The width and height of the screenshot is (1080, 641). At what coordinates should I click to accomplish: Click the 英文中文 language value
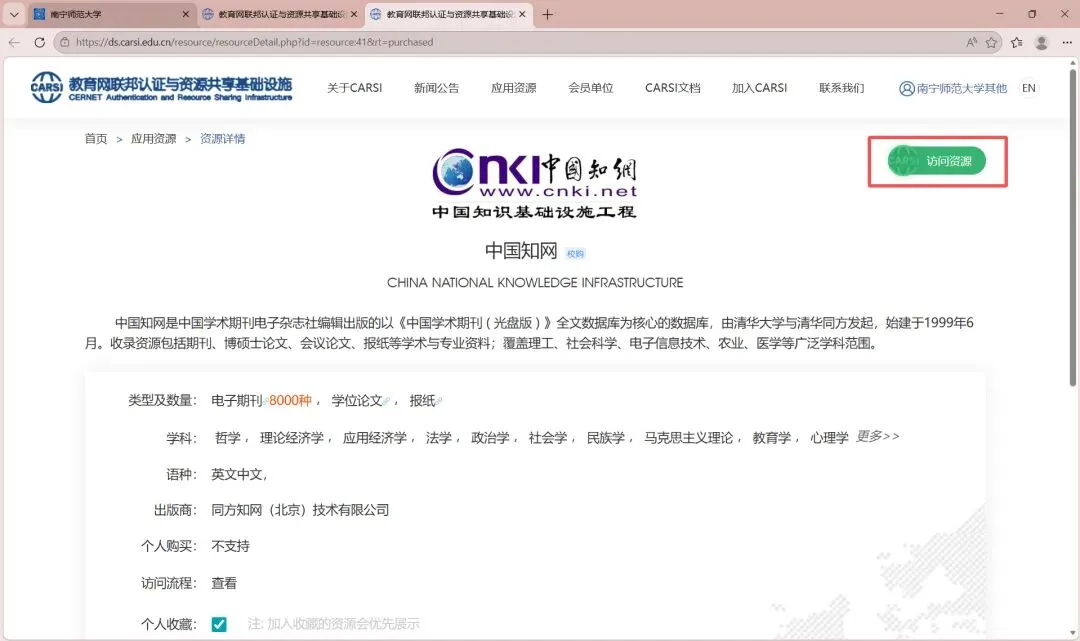(237, 474)
